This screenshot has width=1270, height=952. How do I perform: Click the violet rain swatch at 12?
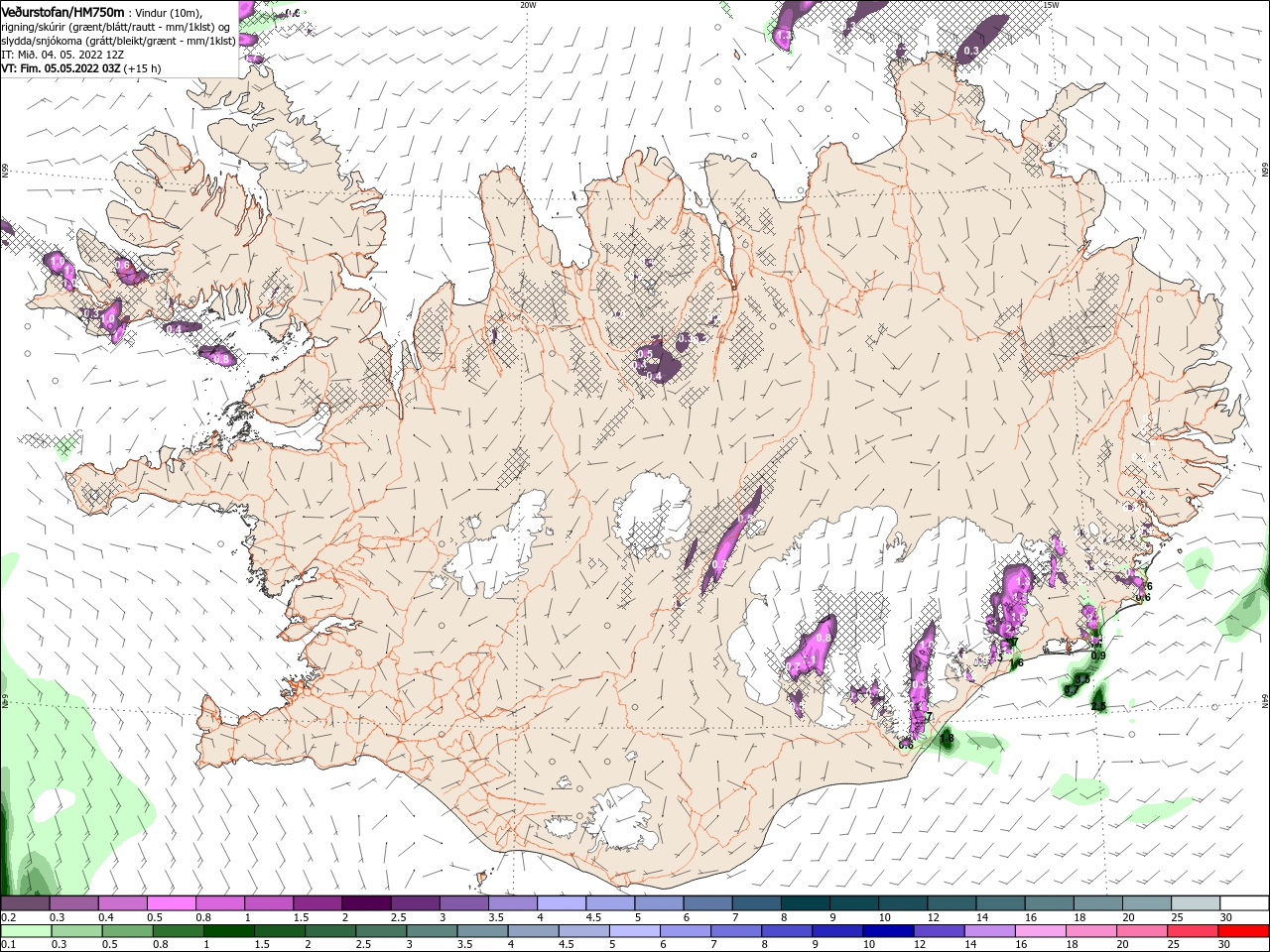click(939, 931)
